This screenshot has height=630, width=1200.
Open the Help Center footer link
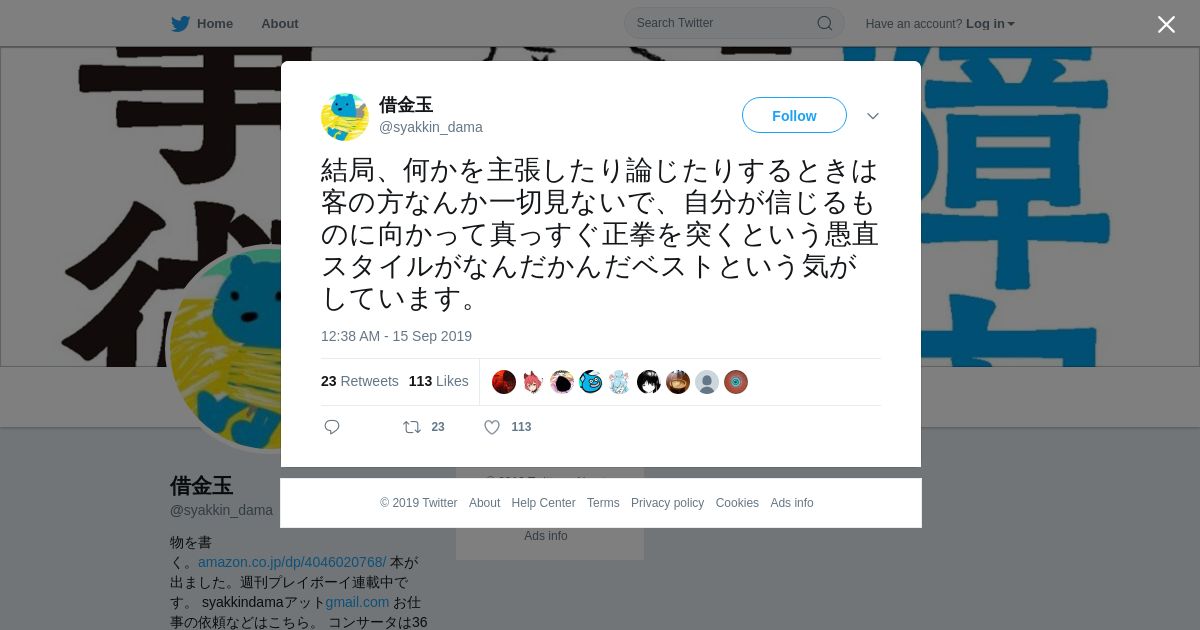point(543,503)
